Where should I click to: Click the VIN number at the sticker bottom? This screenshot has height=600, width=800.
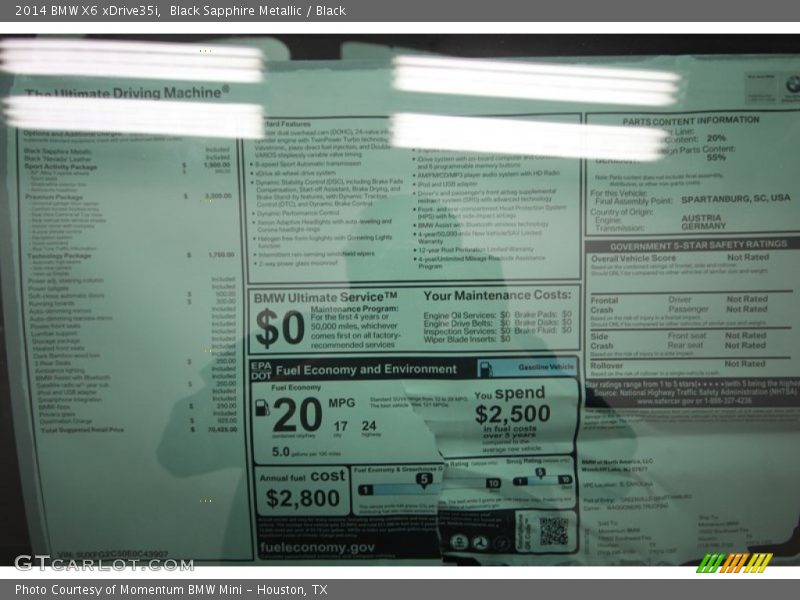click(x=113, y=554)
